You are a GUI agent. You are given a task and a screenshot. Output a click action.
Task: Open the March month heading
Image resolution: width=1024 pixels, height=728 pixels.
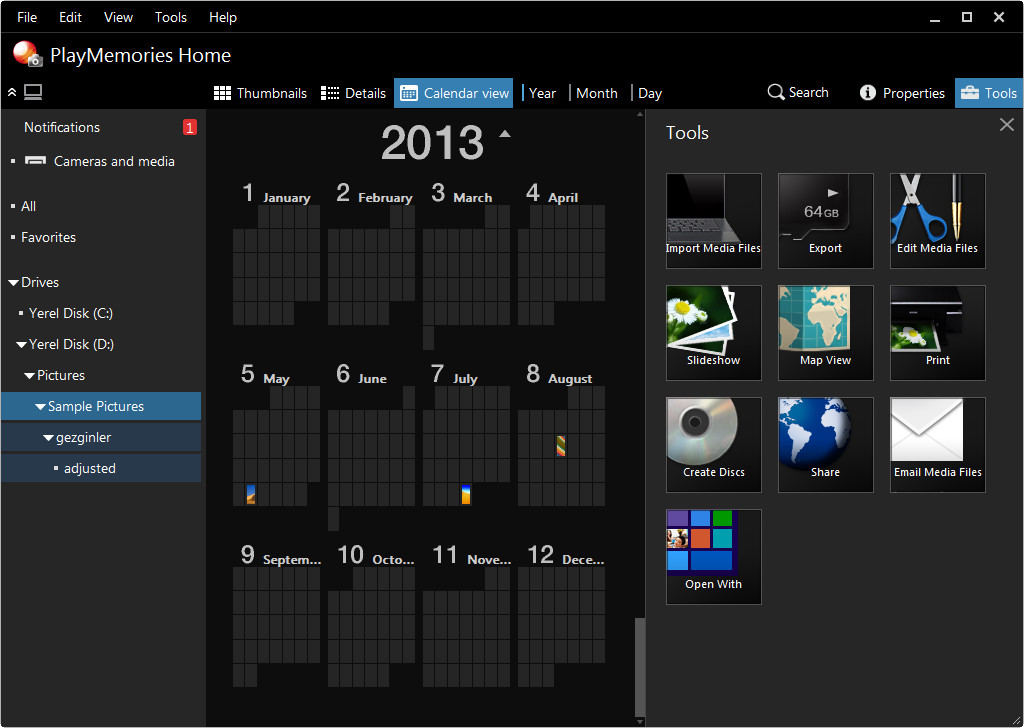click(462, 194)
